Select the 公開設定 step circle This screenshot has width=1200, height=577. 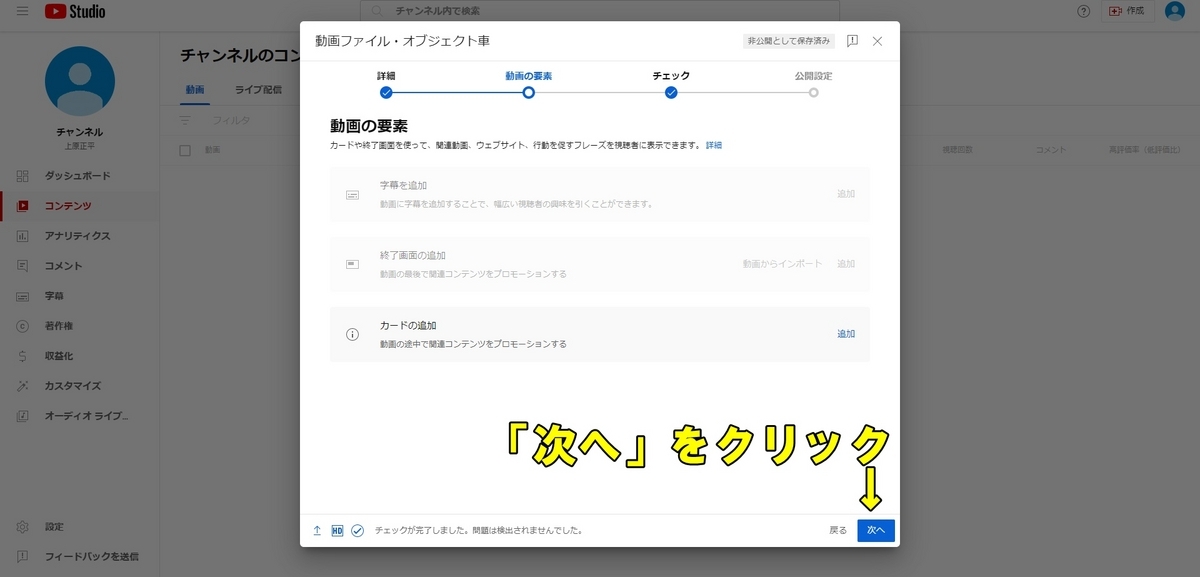click(x=813, y=91)
